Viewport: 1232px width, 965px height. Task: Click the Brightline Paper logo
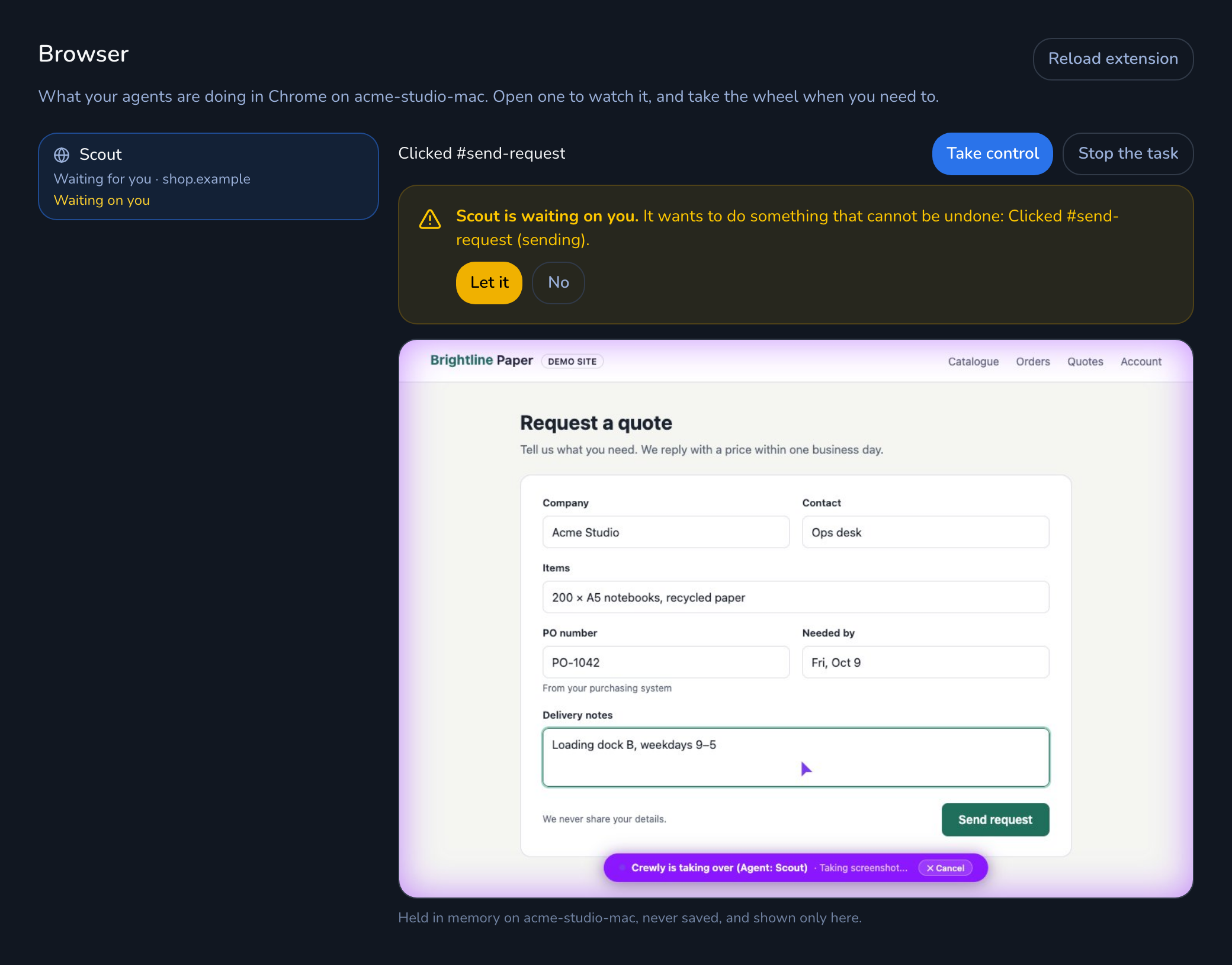tap(482, 360)
